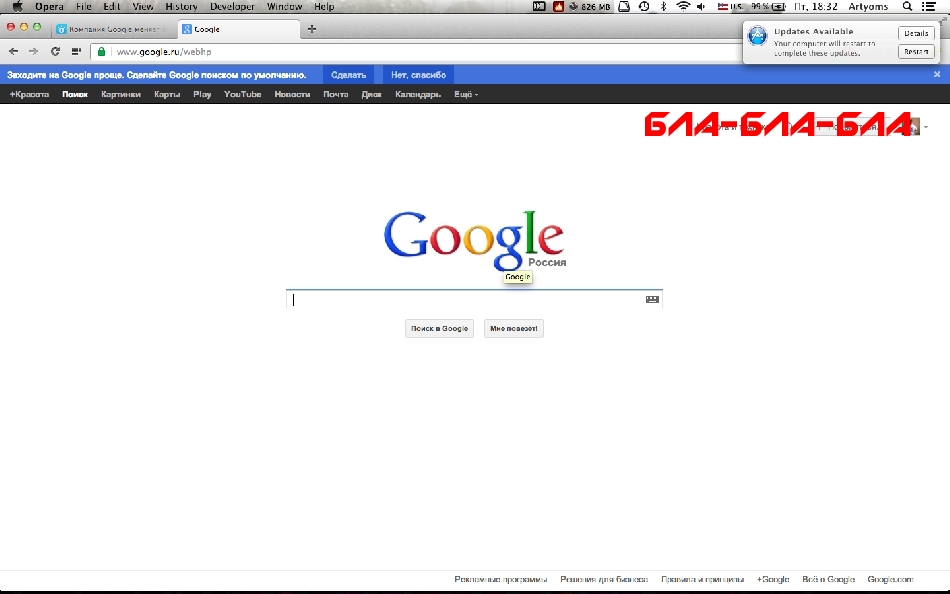The image size is (950, 594).
Task: Open Spotlight search magnifier in menu bar
Action: [907, 7]
